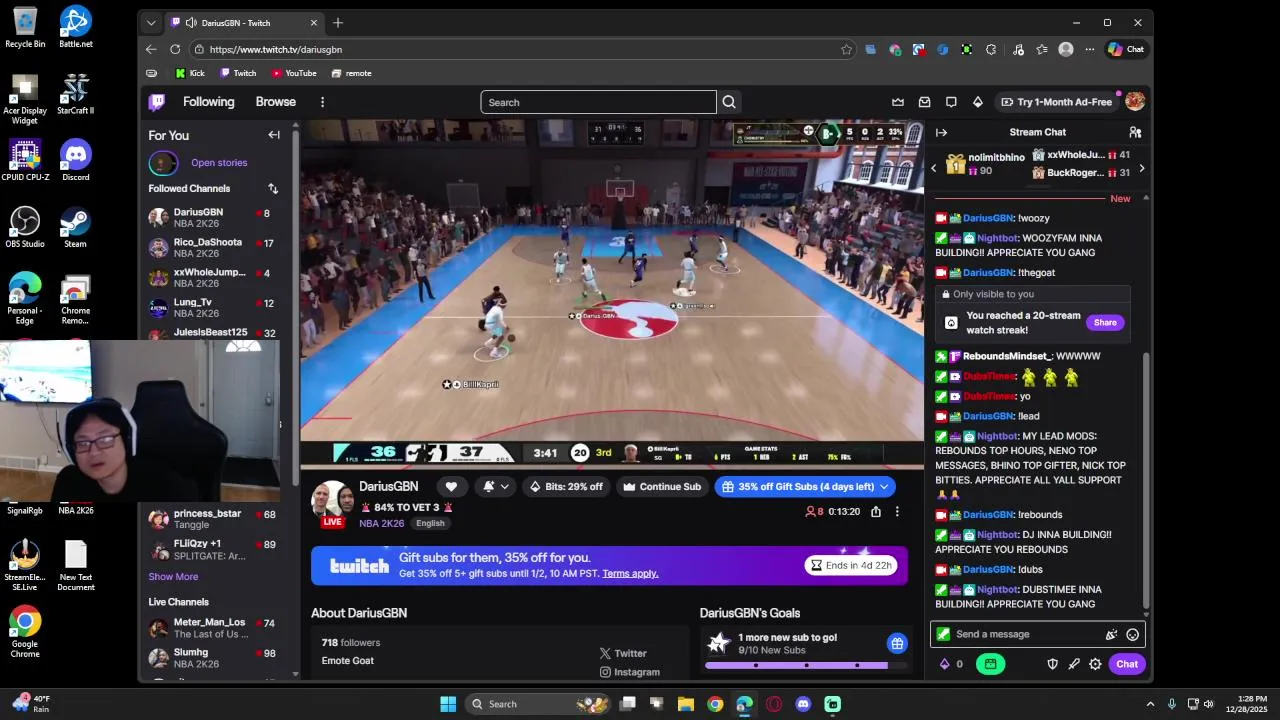This screenshot has width=1280, height=720.
Task: Open the remote bookmark in bookmarks bar
Action: coord(351,73)
